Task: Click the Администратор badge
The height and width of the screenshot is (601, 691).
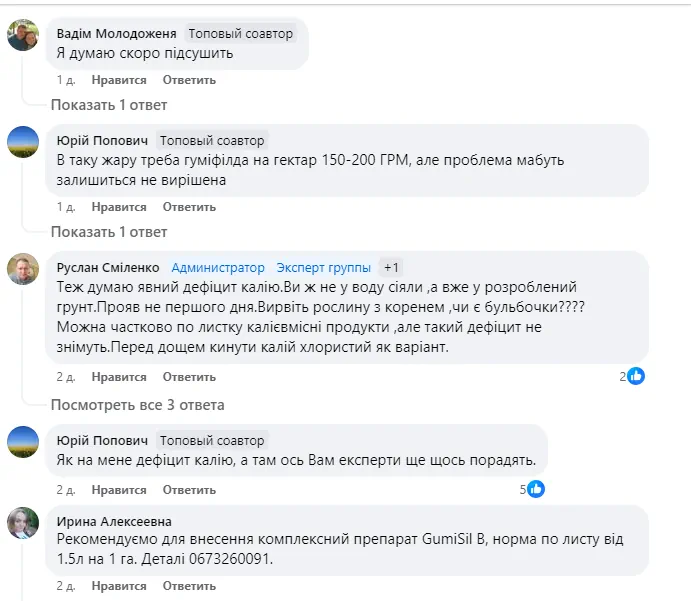Action: click(x=218, y=267)
